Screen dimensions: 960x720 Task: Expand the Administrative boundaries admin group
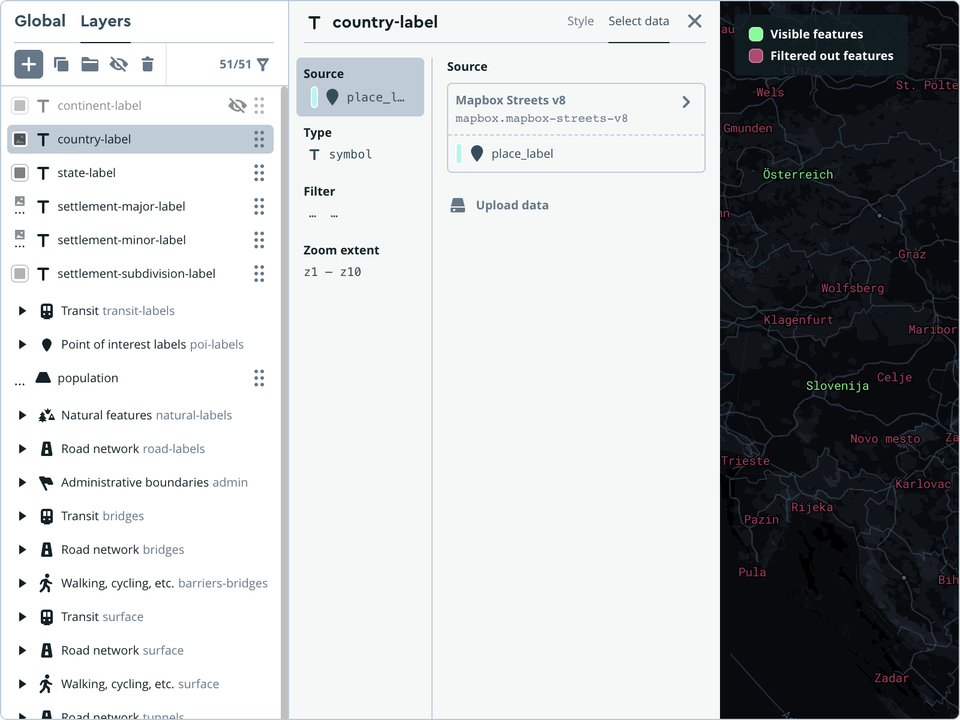point(23,483)
